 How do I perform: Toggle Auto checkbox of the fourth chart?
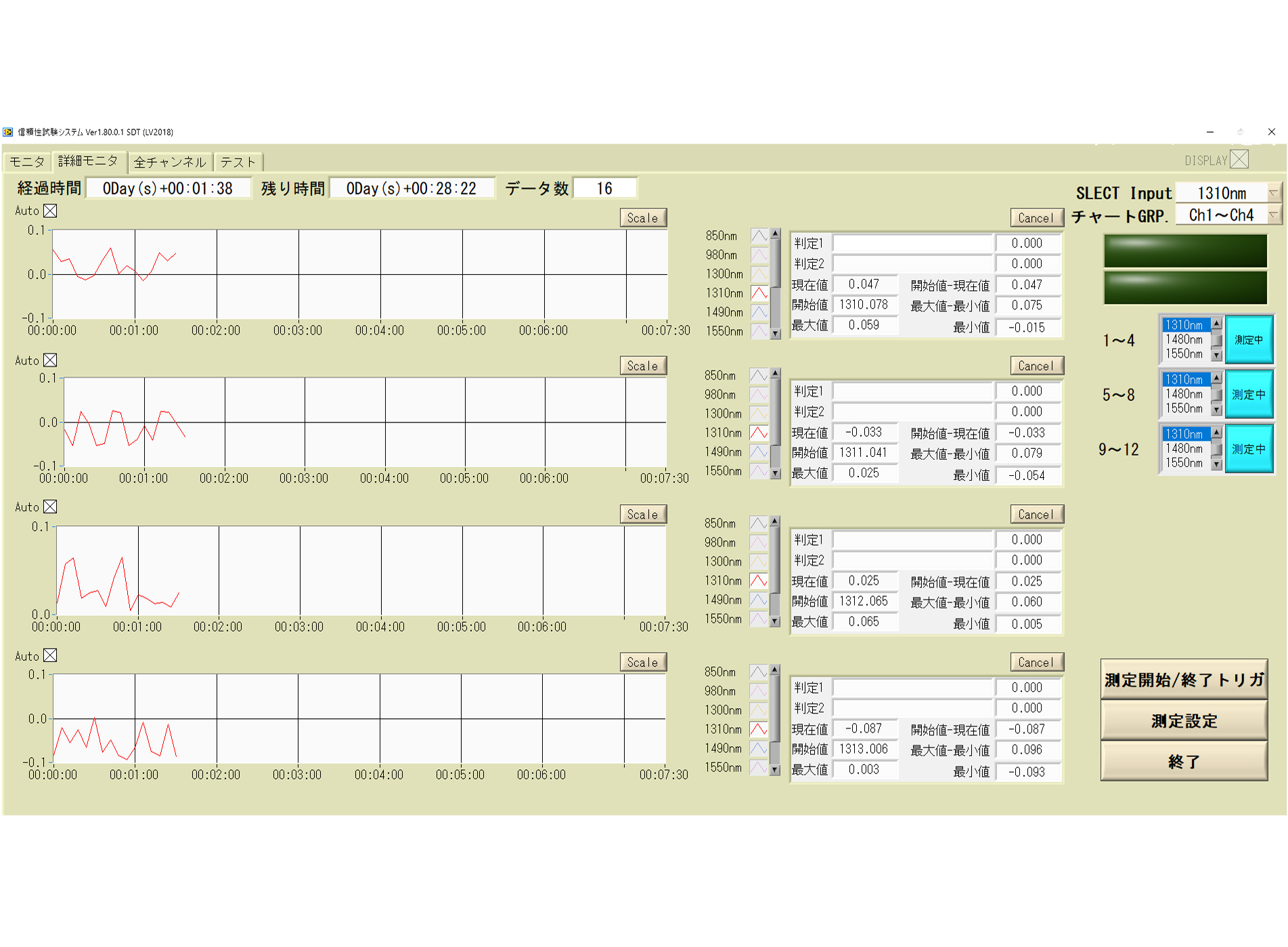click(x=50, y=656)
